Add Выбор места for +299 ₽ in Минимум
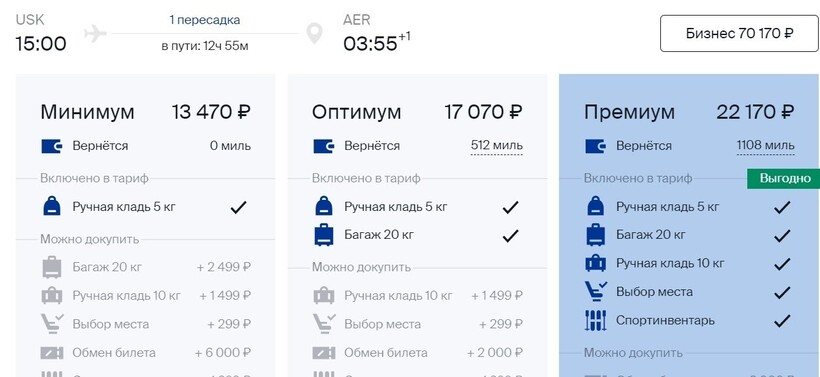Image resolution: width=820 pixels, height=377 pixels. [146, 324]
